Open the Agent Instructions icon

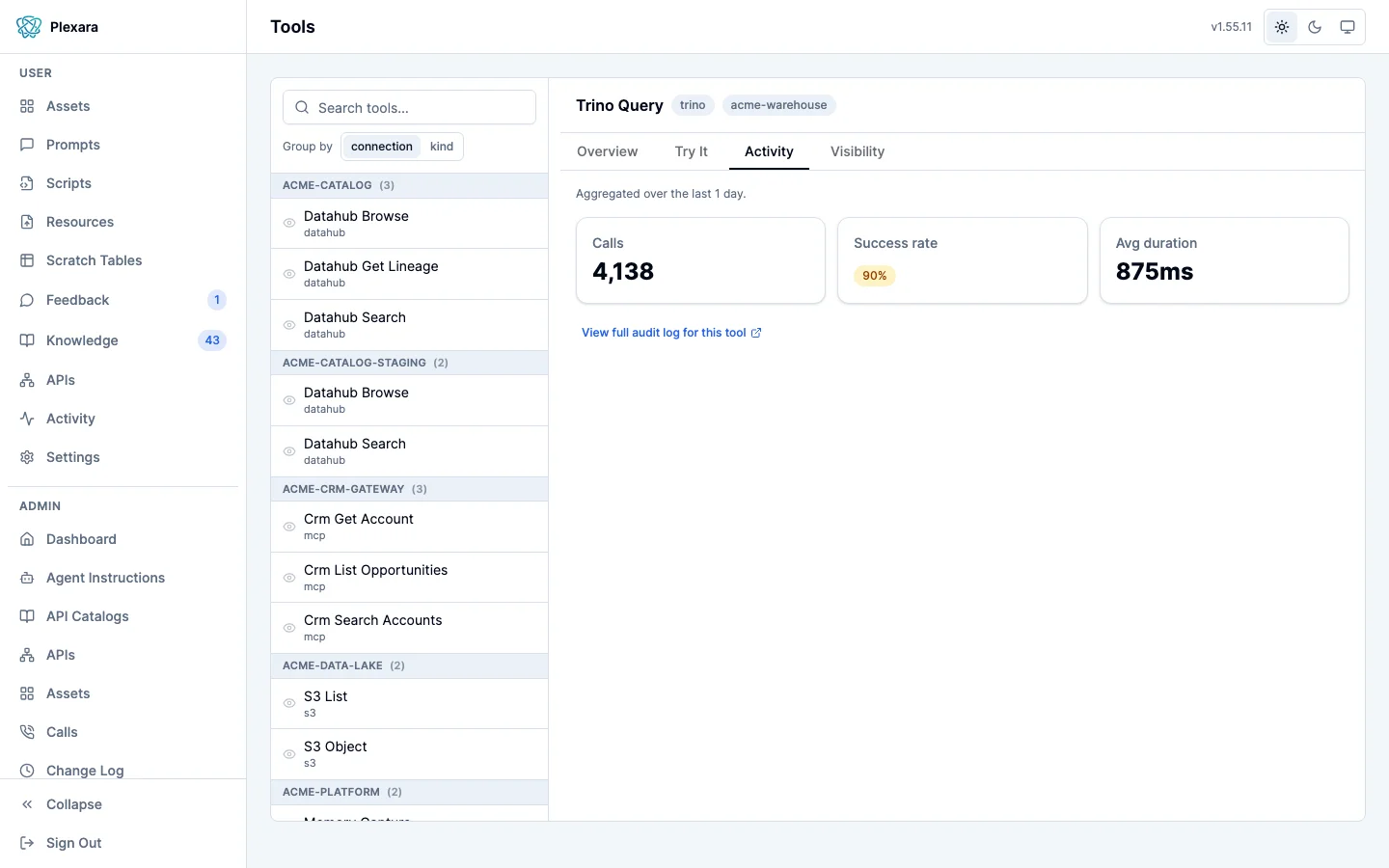[27, 578]
